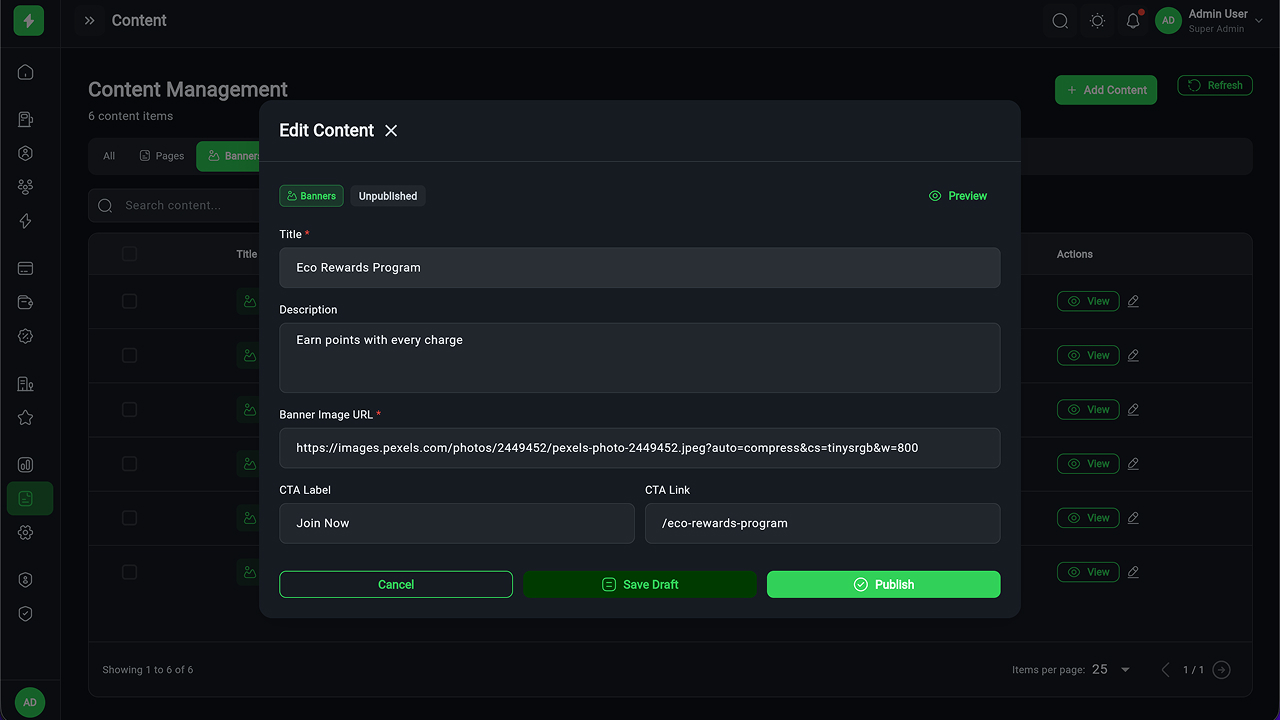Viewport: 1280px width, 720px height.
Task: Toggle the light/dark theme sun icon
Action: click(1097, 21)
